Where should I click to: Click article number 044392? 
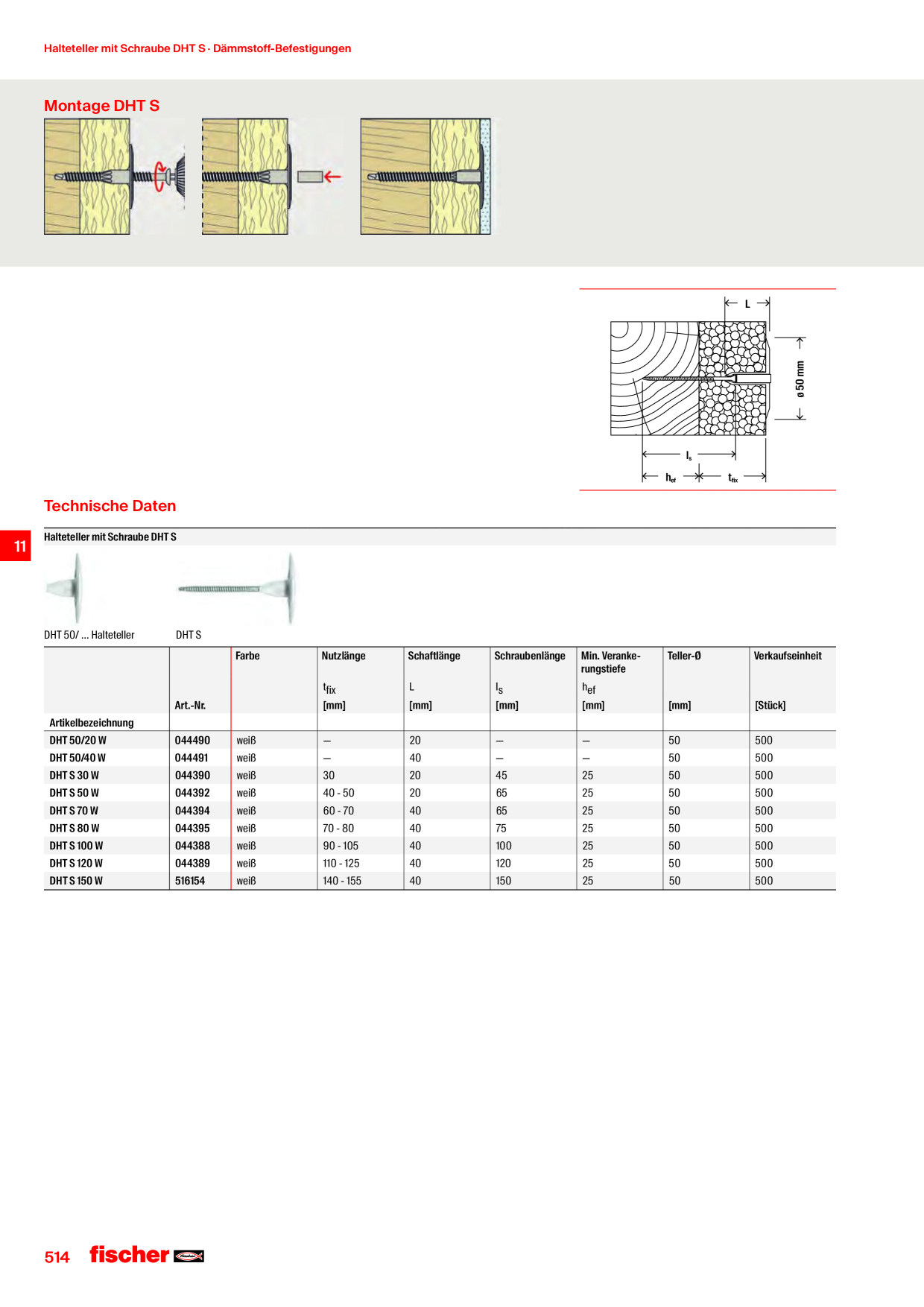pos(192,793)
